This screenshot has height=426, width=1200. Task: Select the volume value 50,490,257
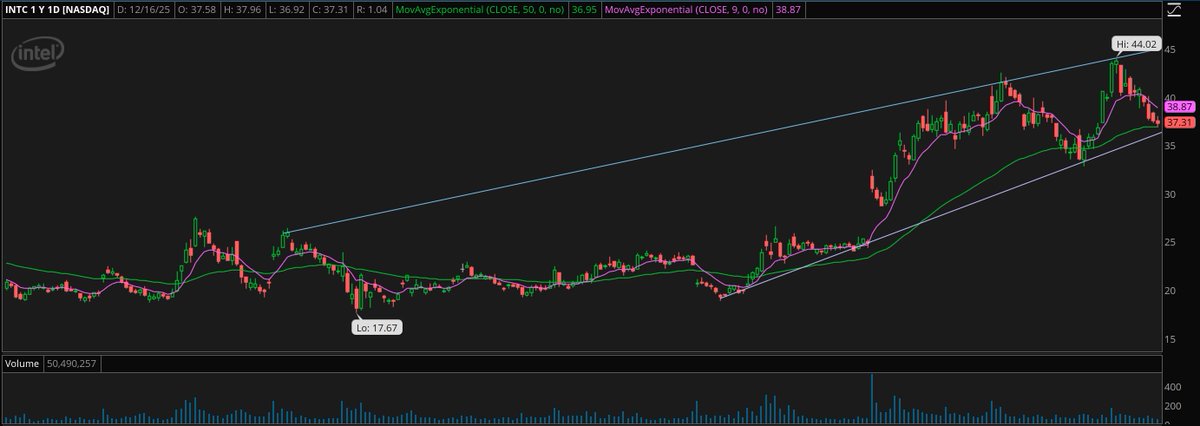pos(73,366)
